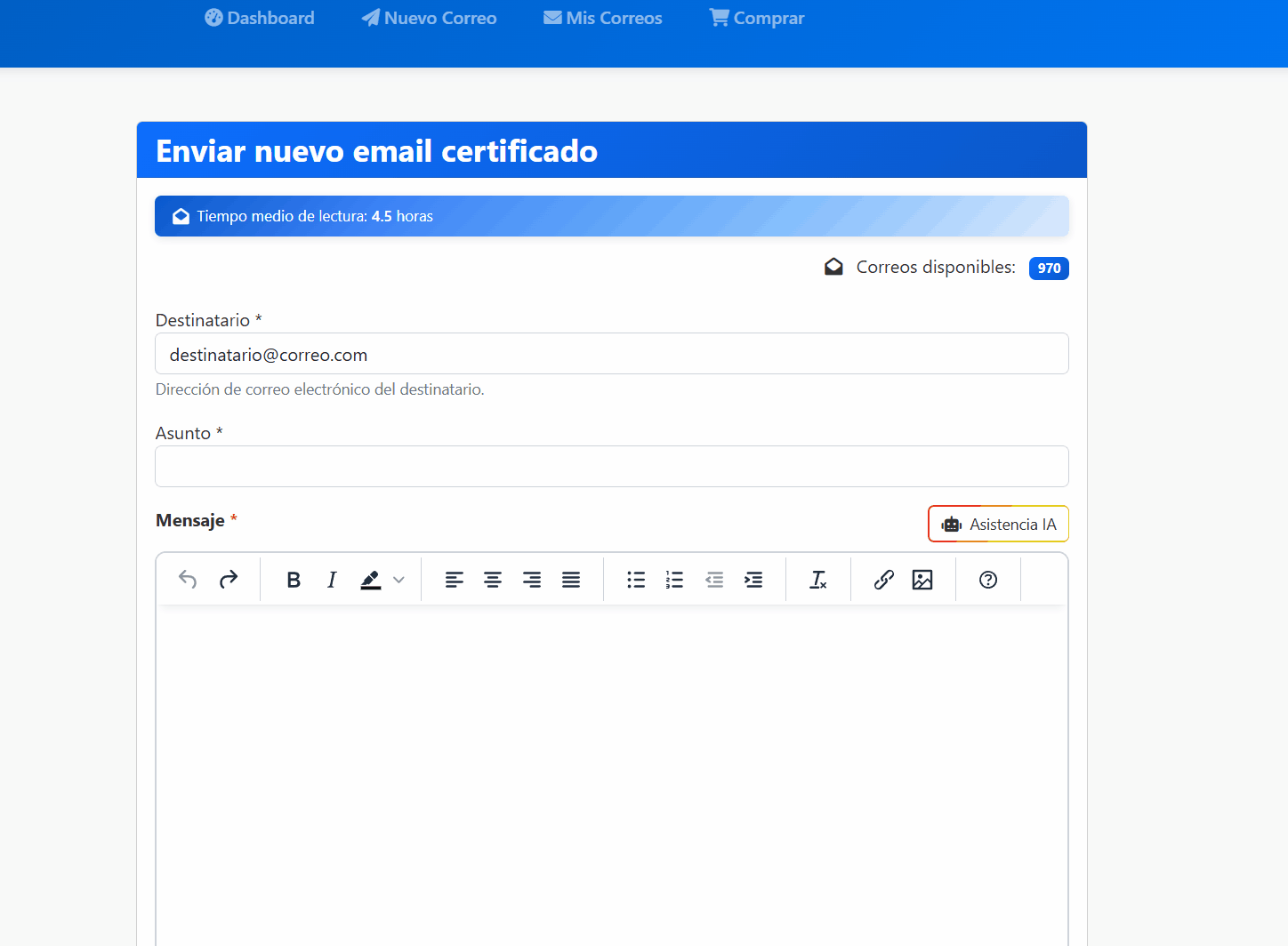The image size is (1288, 946).
Task: Click the Asunto input field
Action: point(612,467)
